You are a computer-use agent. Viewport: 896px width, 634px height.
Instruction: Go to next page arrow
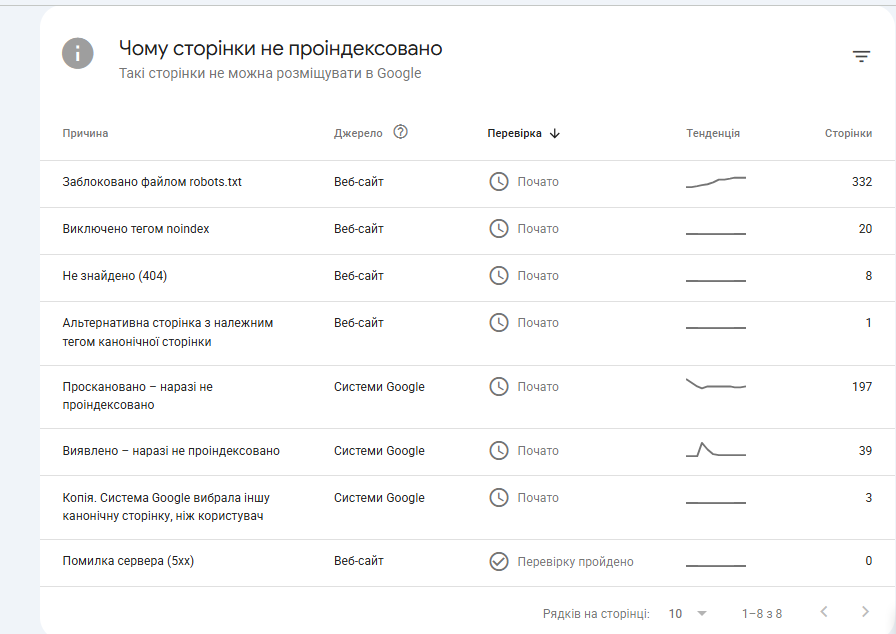pos(865,612)
